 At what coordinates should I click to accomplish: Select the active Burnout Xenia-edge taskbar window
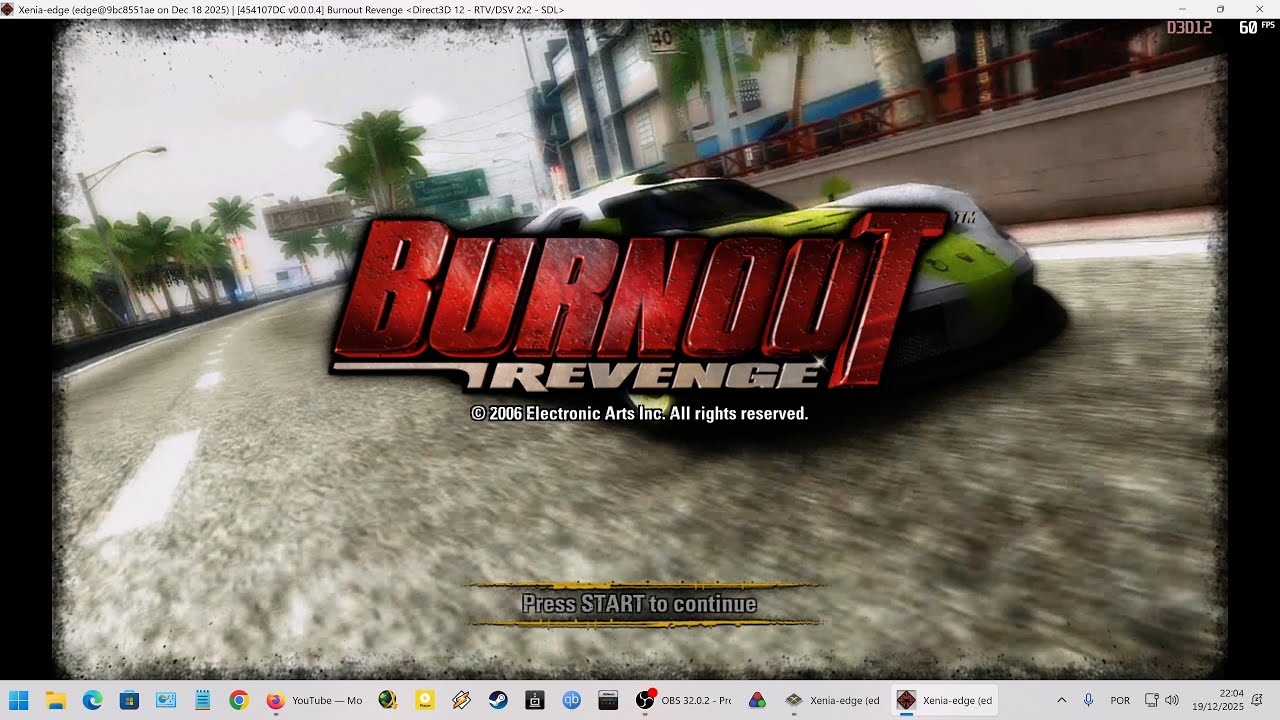click(945, 700)
